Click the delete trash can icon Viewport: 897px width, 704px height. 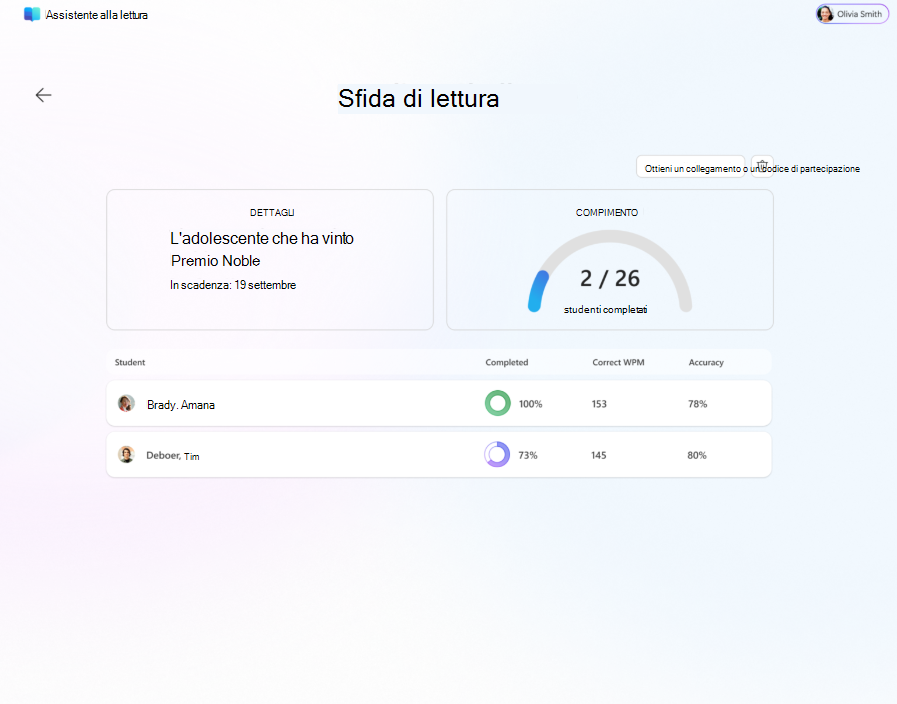[x=762, y=166]
